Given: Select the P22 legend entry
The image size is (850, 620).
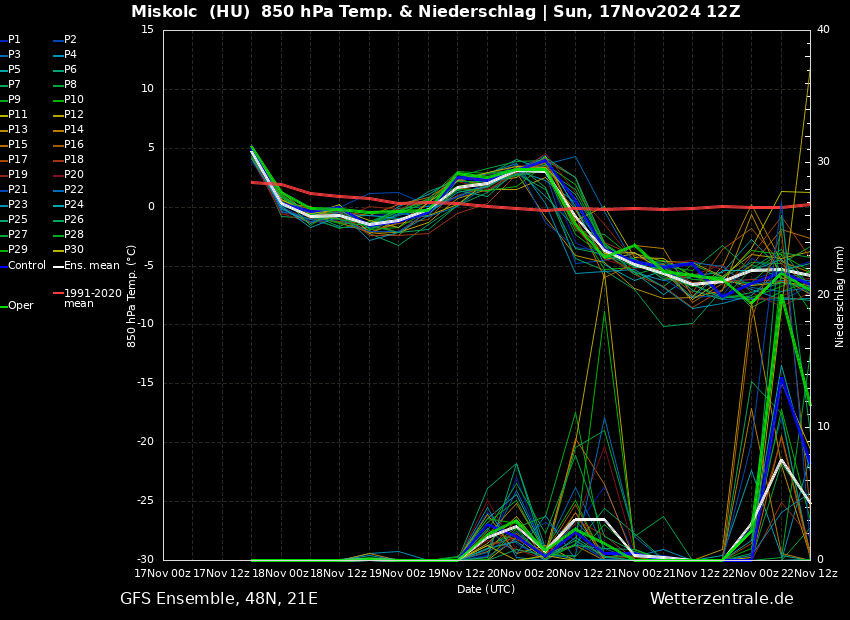Looking at the screenshot, I should 73,190.
